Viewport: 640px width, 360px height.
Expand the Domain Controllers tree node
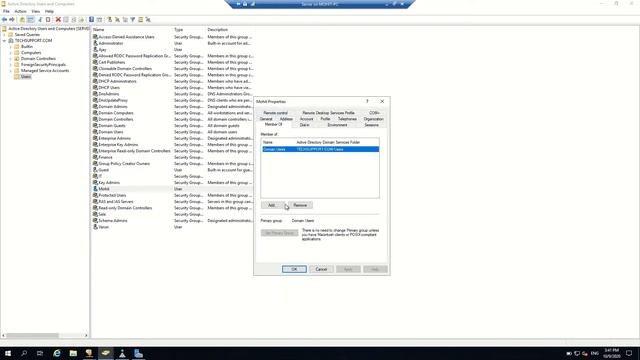point(11,59)
